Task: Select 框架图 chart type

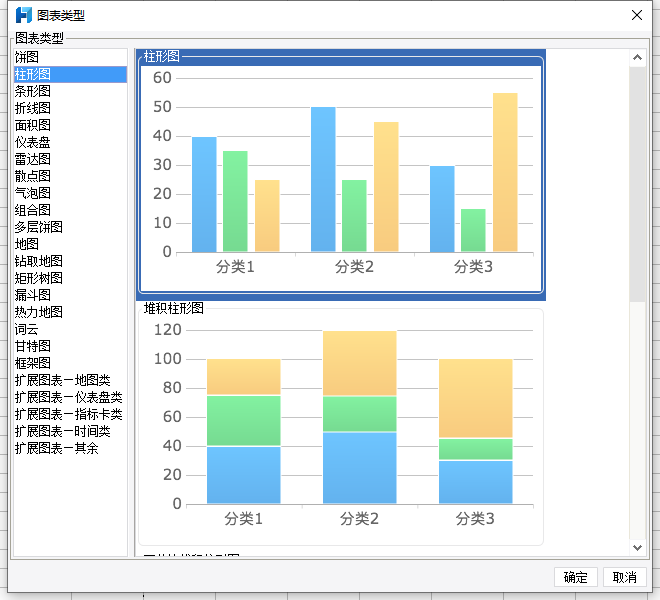Action: (70, 363)
